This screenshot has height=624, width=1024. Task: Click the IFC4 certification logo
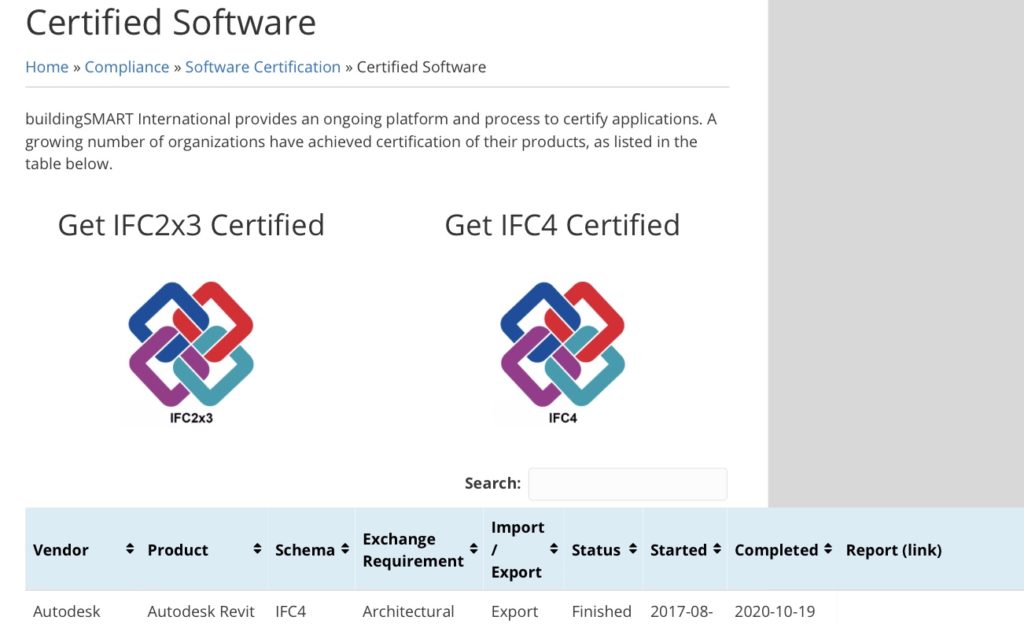[x=562, y=352]
